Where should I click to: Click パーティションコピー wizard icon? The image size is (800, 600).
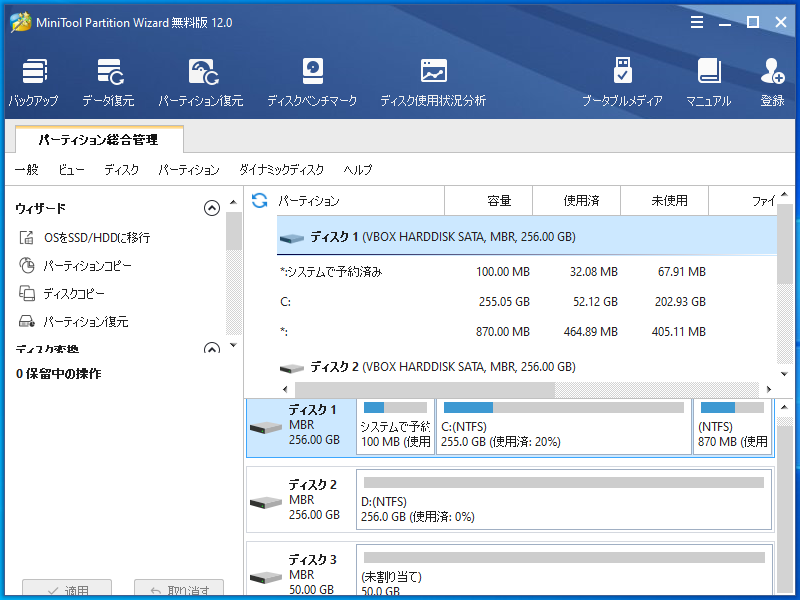click(x=27, y=265)
